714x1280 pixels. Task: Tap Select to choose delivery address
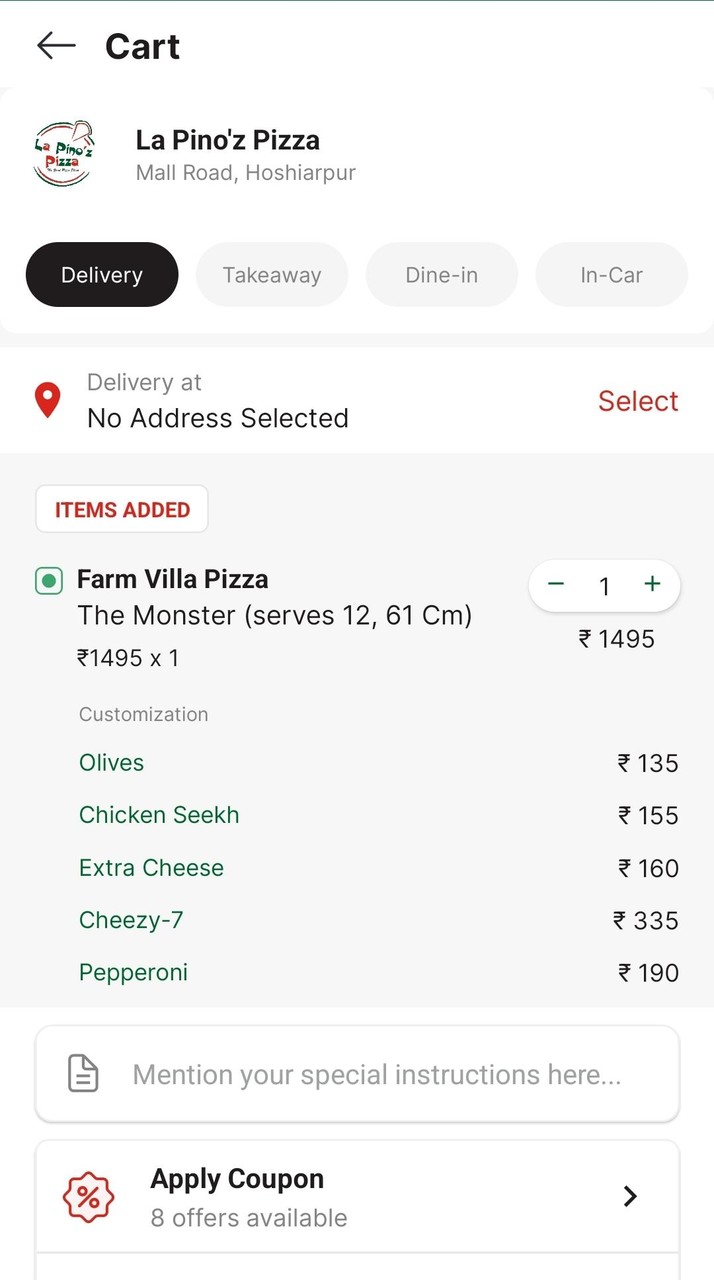[x=638, y=401]
